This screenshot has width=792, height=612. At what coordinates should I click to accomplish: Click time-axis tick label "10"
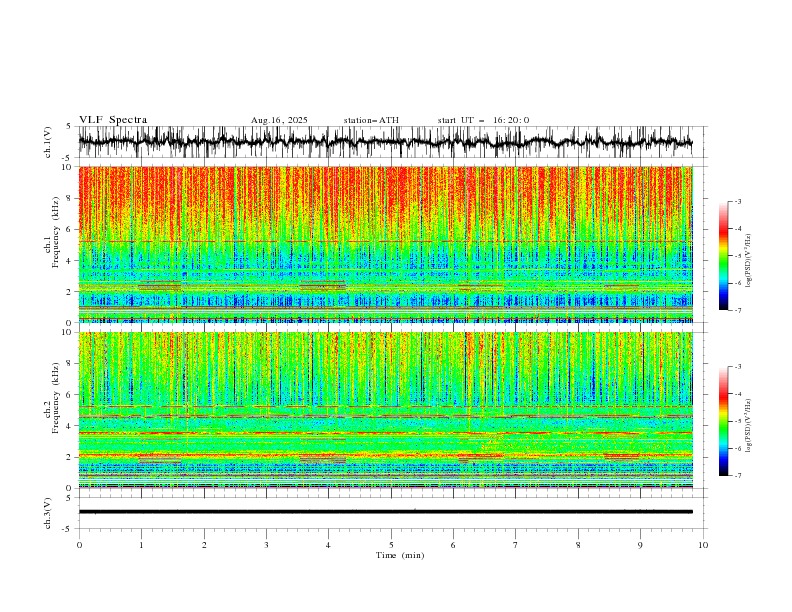[x=703, y=545]
